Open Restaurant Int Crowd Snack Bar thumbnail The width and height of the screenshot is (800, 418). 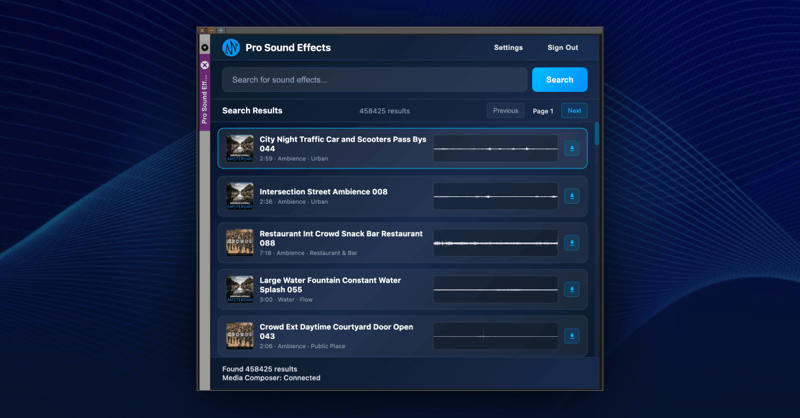[240, 243]
